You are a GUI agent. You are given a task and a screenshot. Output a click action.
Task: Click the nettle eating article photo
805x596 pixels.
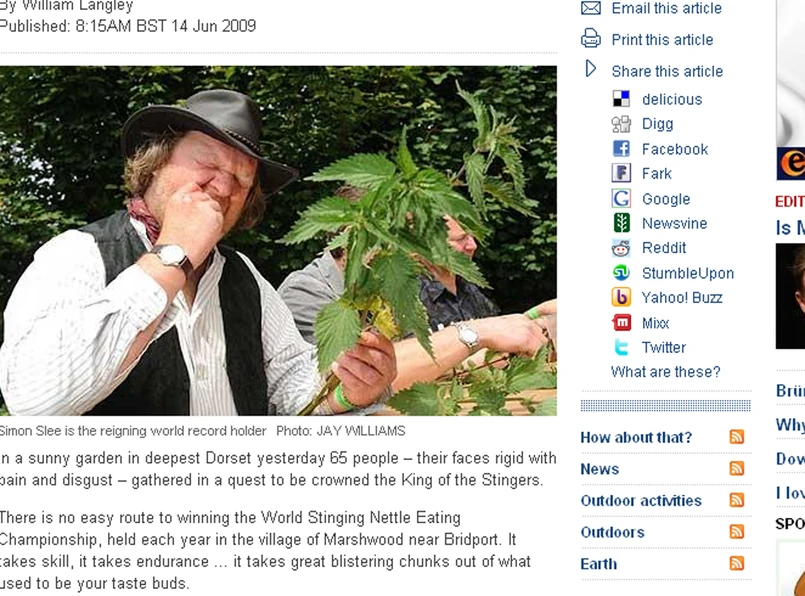coord(278,240)
